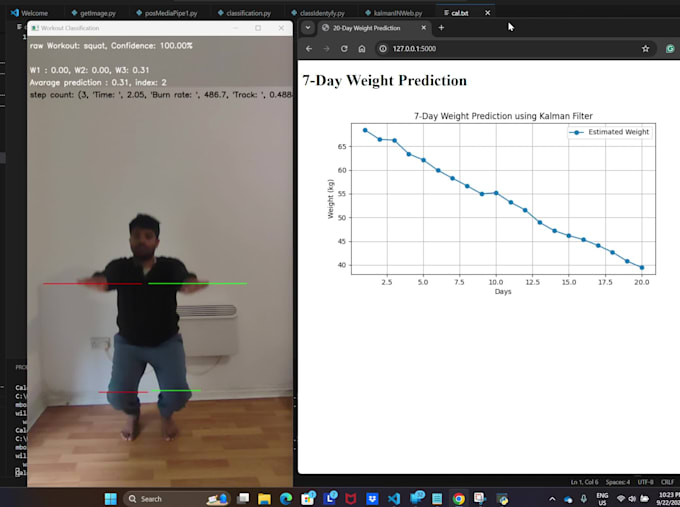Screen dimensions: 680x507
Task: Go forward in the browser
Action: [327, 49]
